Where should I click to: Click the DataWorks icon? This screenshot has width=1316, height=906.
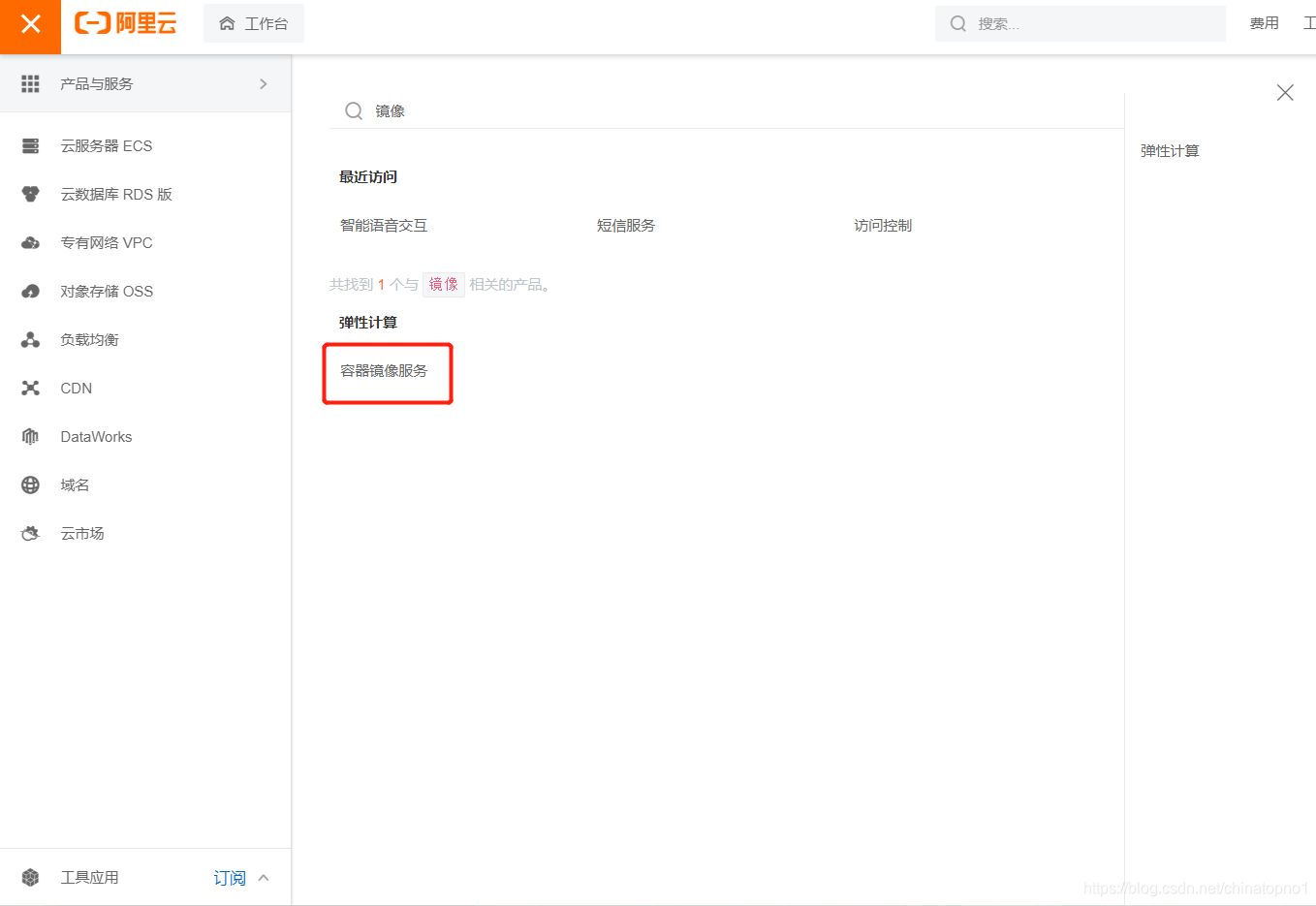(x=31, y=437)
